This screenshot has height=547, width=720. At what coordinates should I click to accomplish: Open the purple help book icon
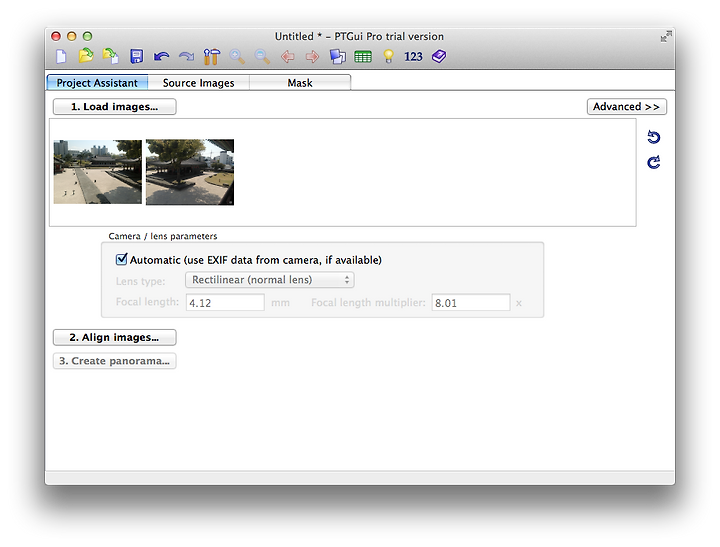(x=439, y=56)
